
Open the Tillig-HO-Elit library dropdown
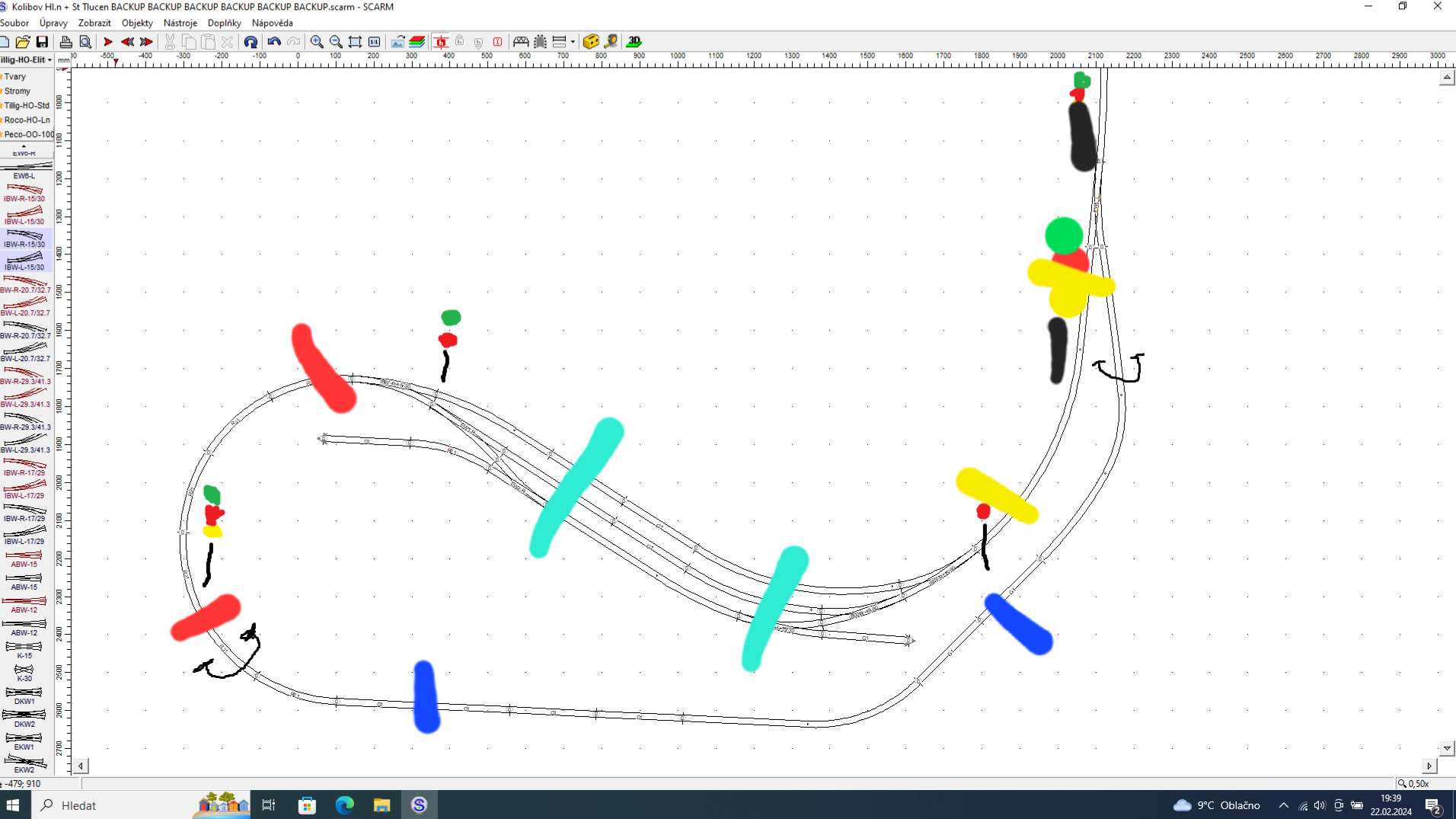click(x=27, y=59)
